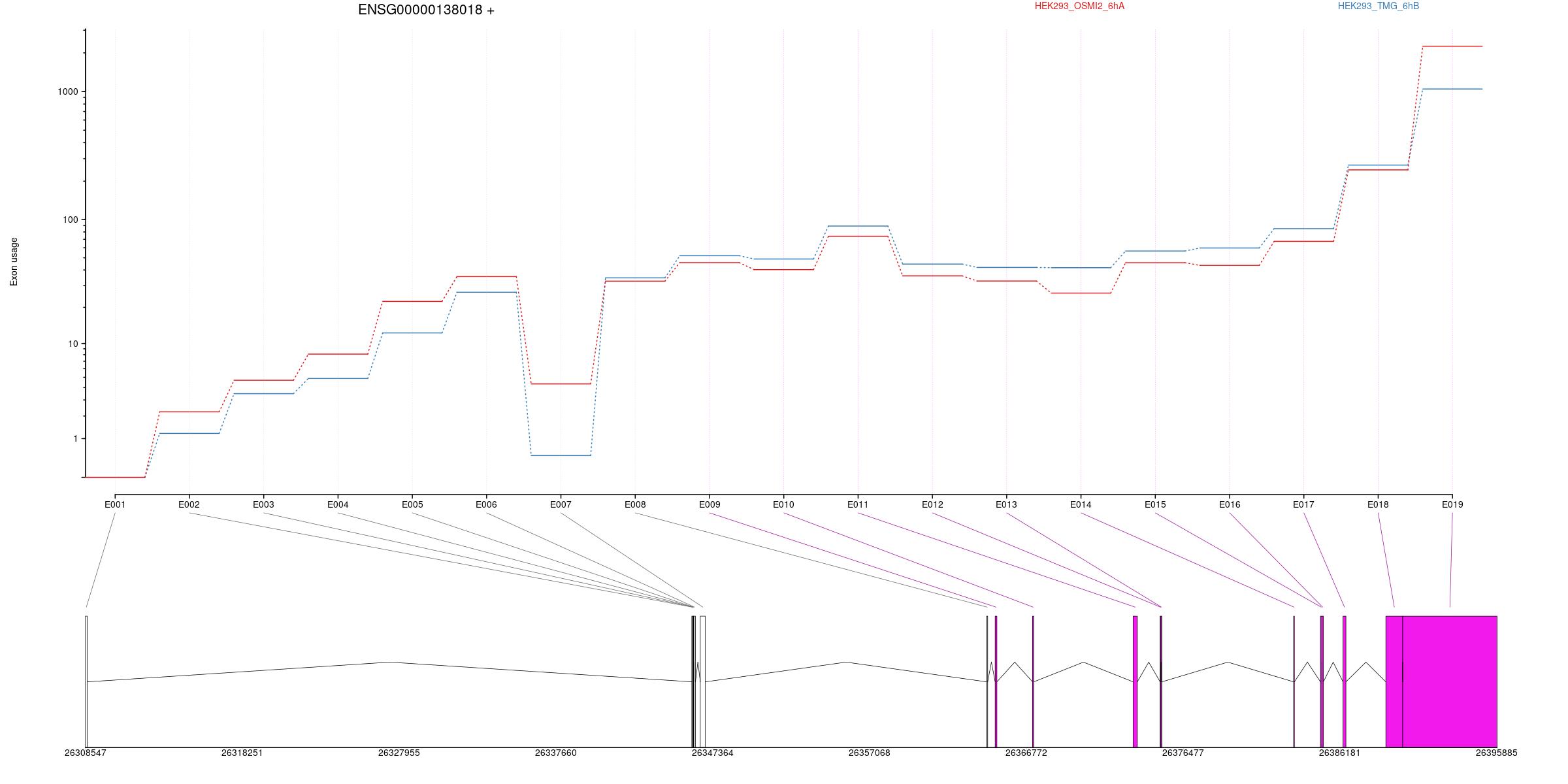Select exon label E015
This screenshot has width=1568, height=784.
pos(1155,504)
